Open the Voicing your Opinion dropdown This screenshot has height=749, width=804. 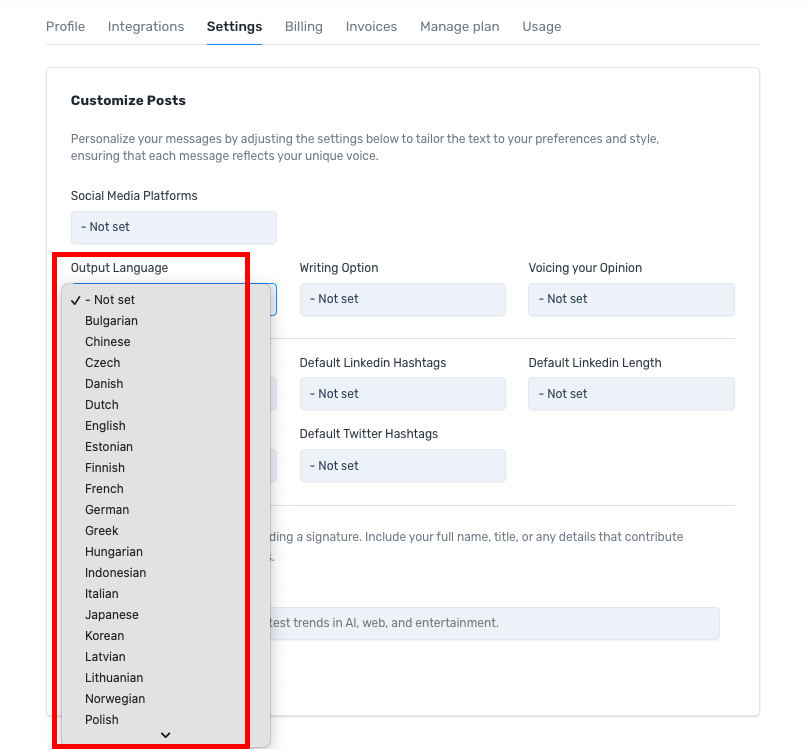(x=631, y=299)
